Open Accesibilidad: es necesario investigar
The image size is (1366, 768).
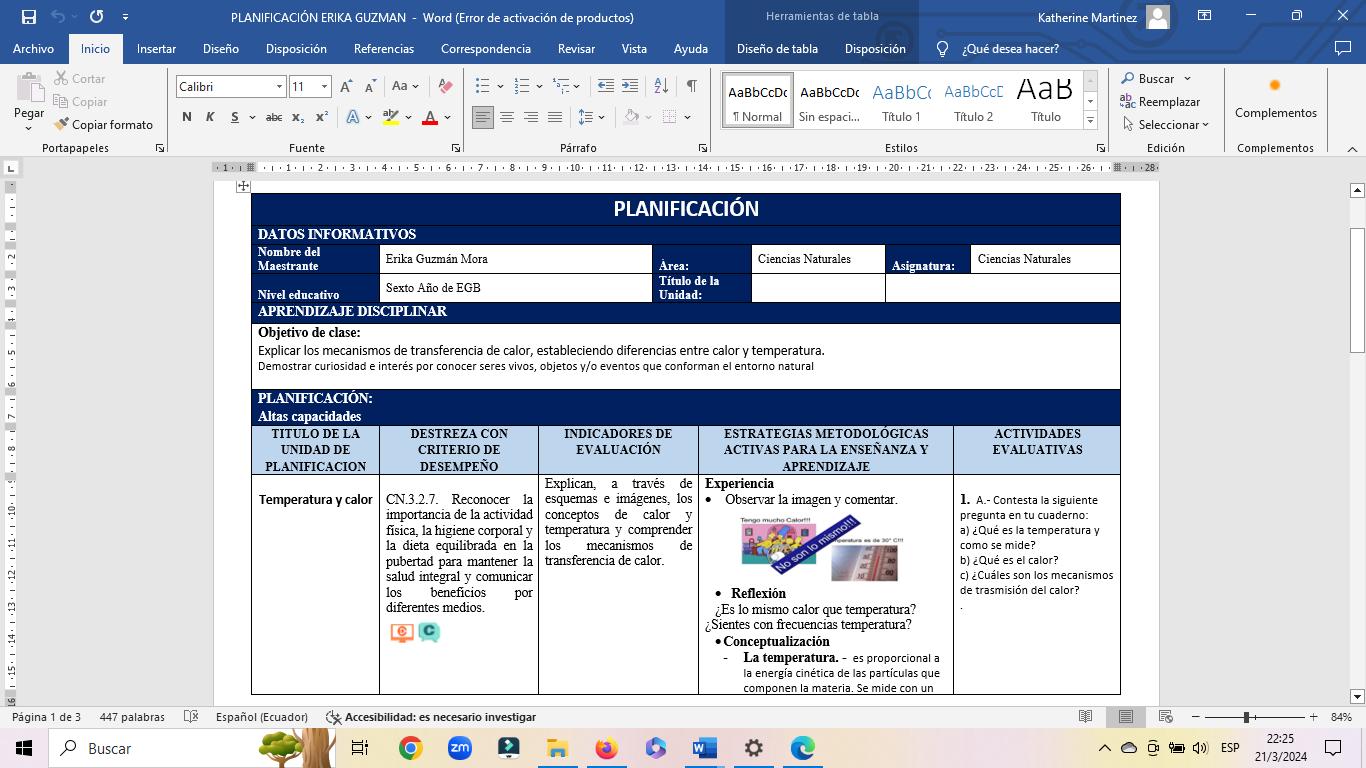click(x=431, y=717)
